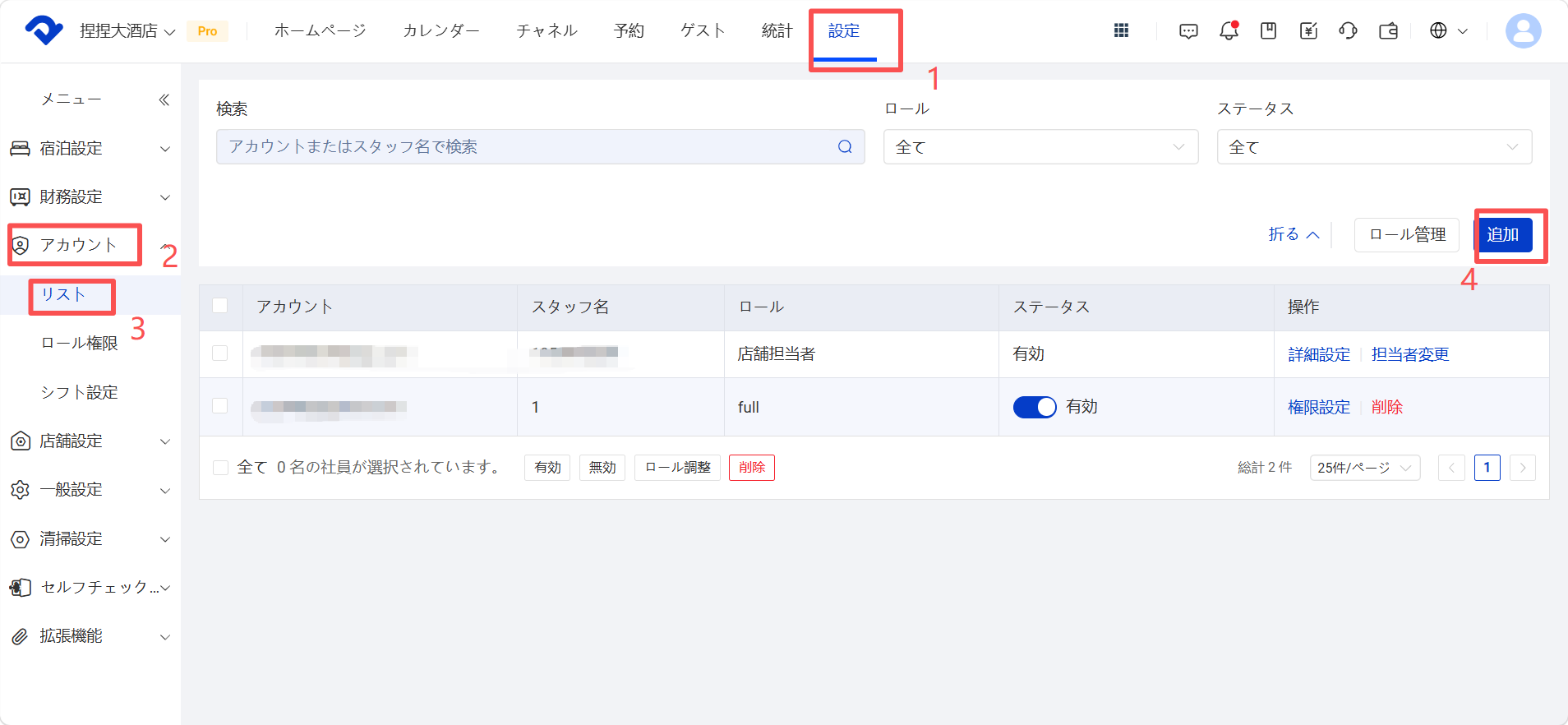Click the 清掃設定 icon

(20, 539)
